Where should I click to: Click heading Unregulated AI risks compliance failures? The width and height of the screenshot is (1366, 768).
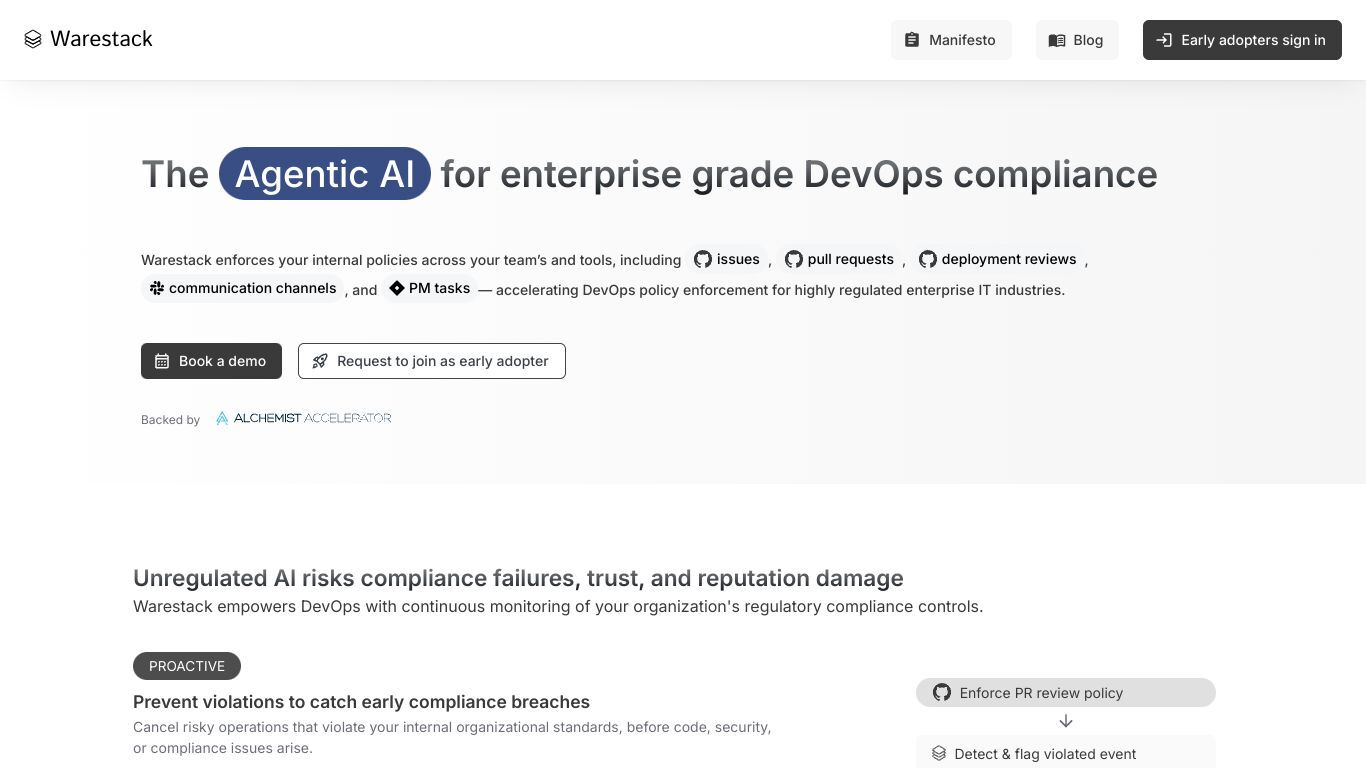point(518,578)
